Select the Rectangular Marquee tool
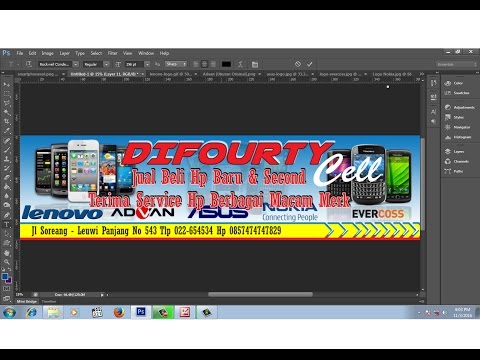The image size is (480, 360). tap(7, 94)
